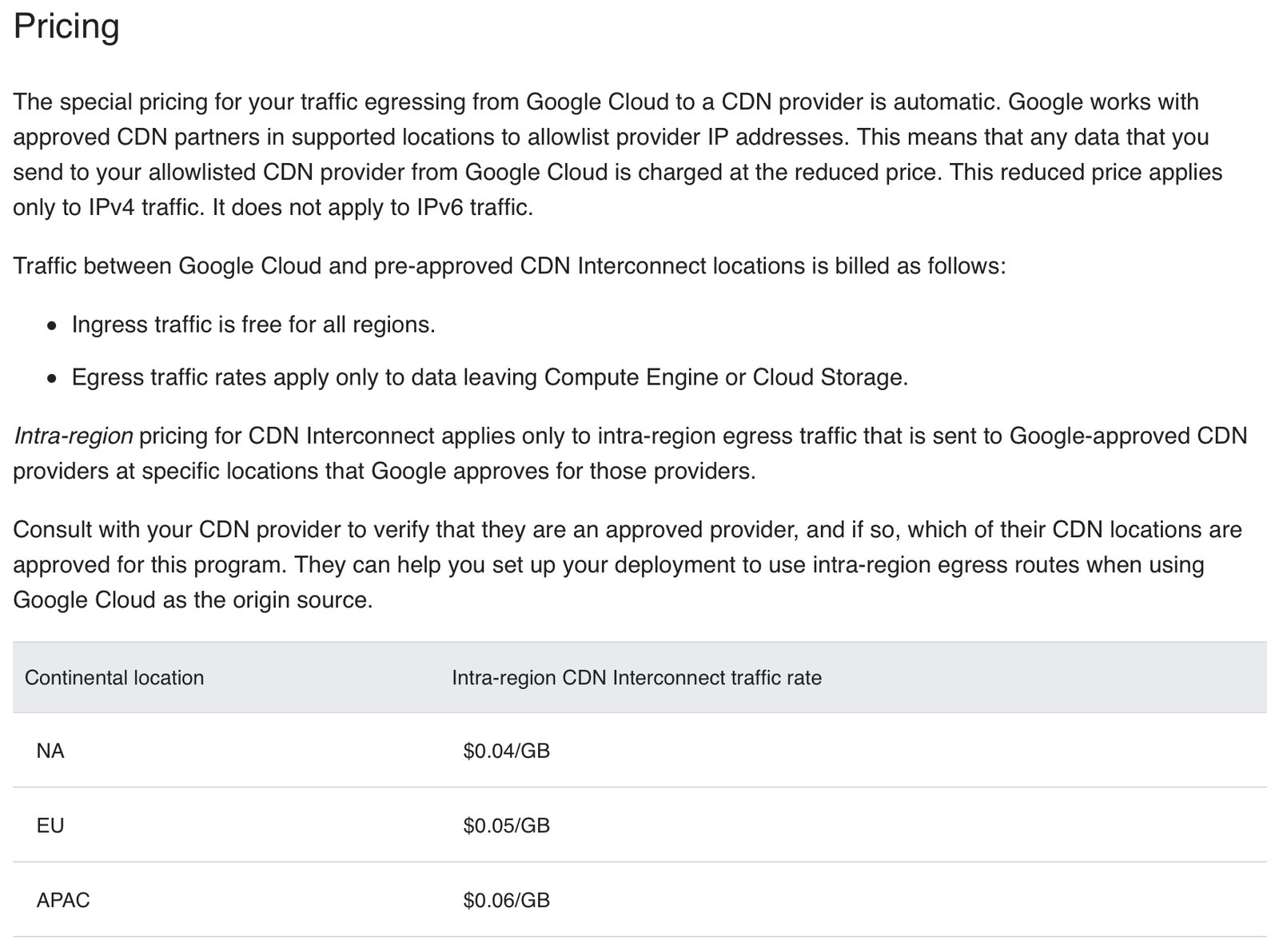Viewport: 1279px width, 952px height.
Task: Select the $0.04/GB rate cell
Action: (x=506, y=751)
